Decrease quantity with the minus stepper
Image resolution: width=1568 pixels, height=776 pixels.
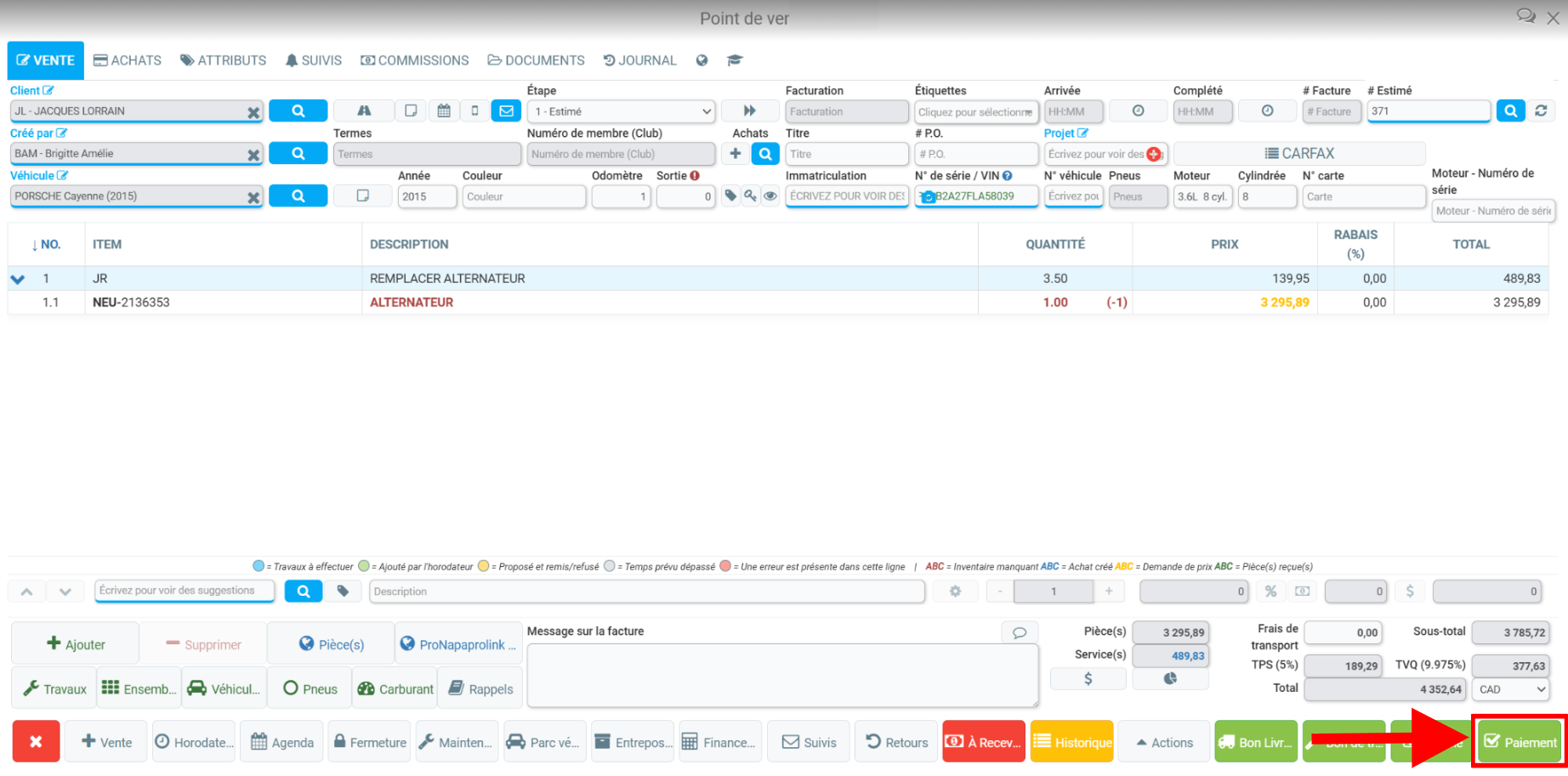coord(1000,591)
